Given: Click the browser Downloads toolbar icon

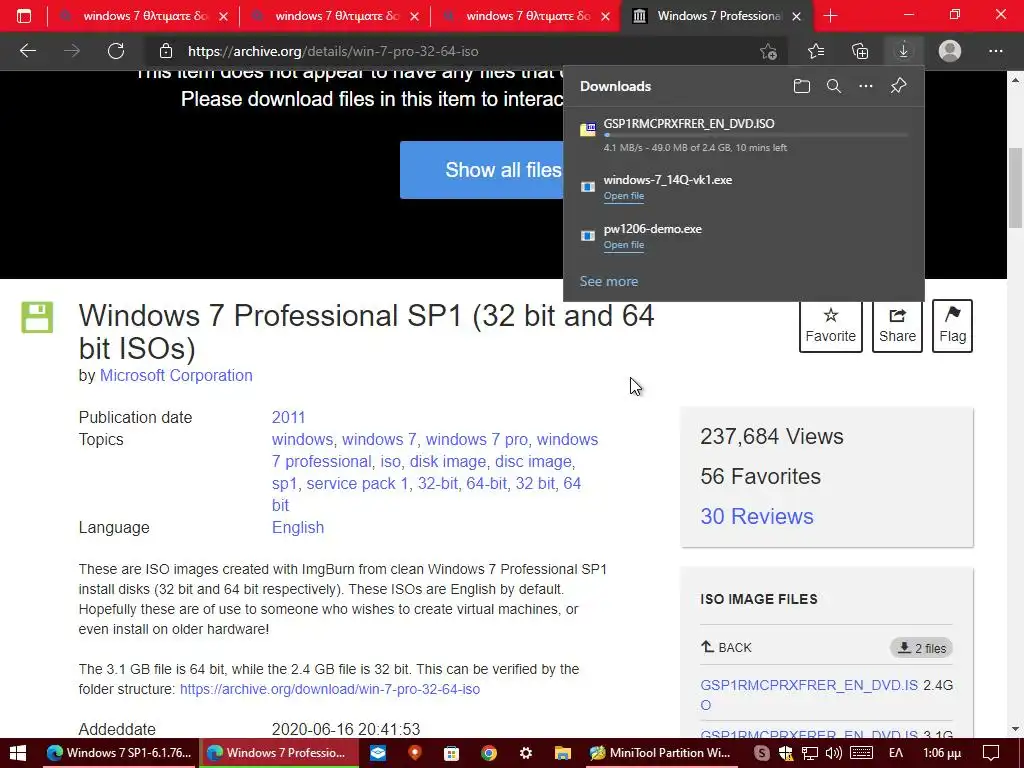Looking at the screenshot, I should coord(903,51).
